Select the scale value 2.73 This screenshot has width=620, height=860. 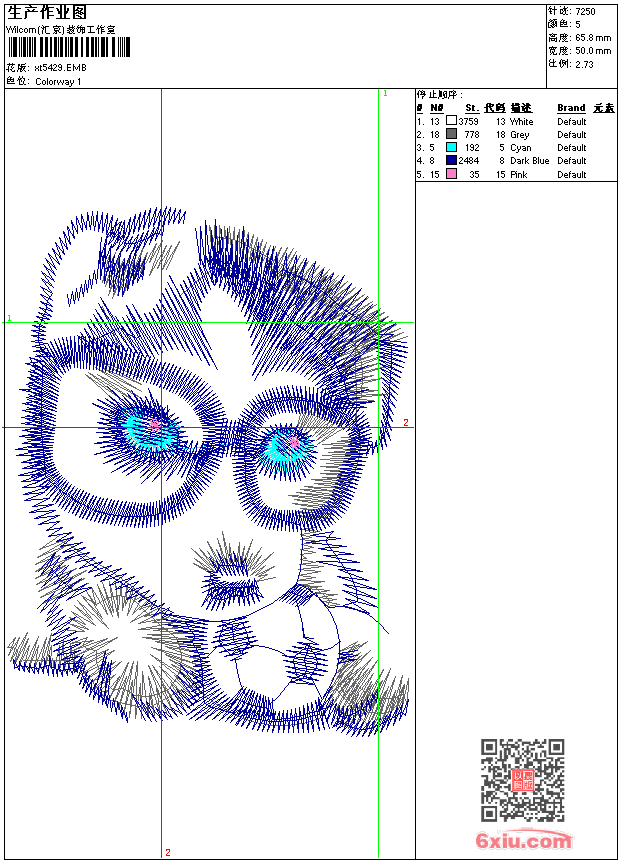pos(584,64)
